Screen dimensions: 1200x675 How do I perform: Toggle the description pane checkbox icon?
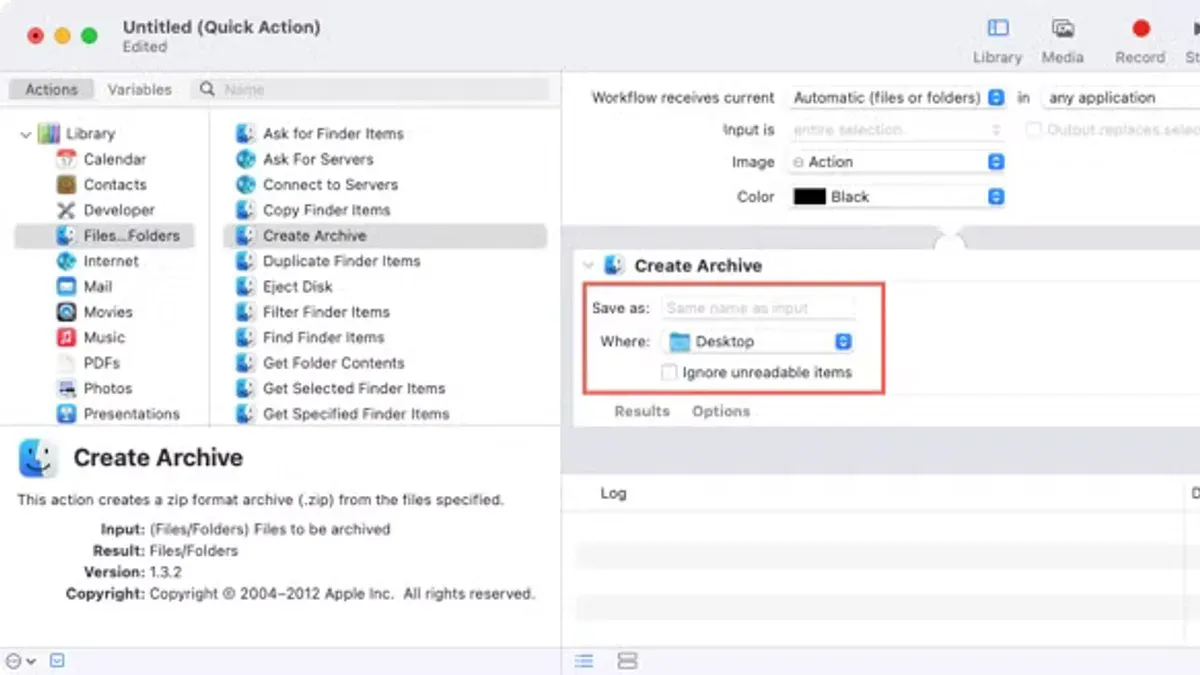pyautogui.click(x=57, y=661)
